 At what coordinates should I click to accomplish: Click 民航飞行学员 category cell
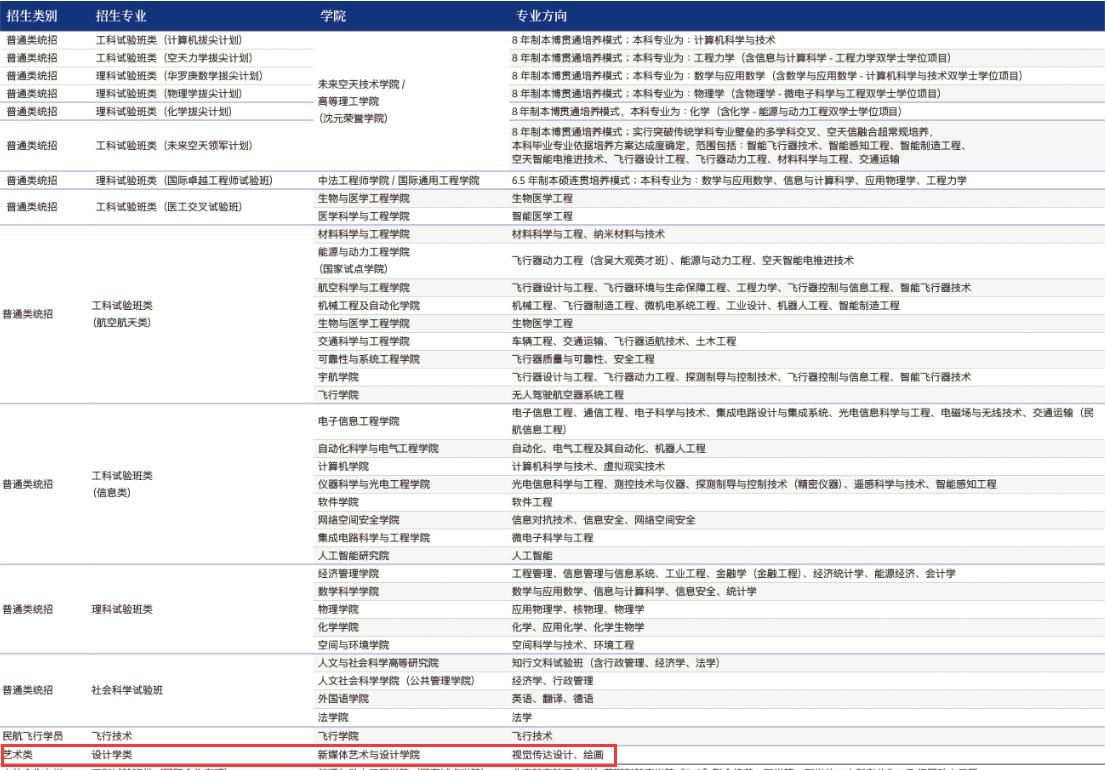[32, 735]
